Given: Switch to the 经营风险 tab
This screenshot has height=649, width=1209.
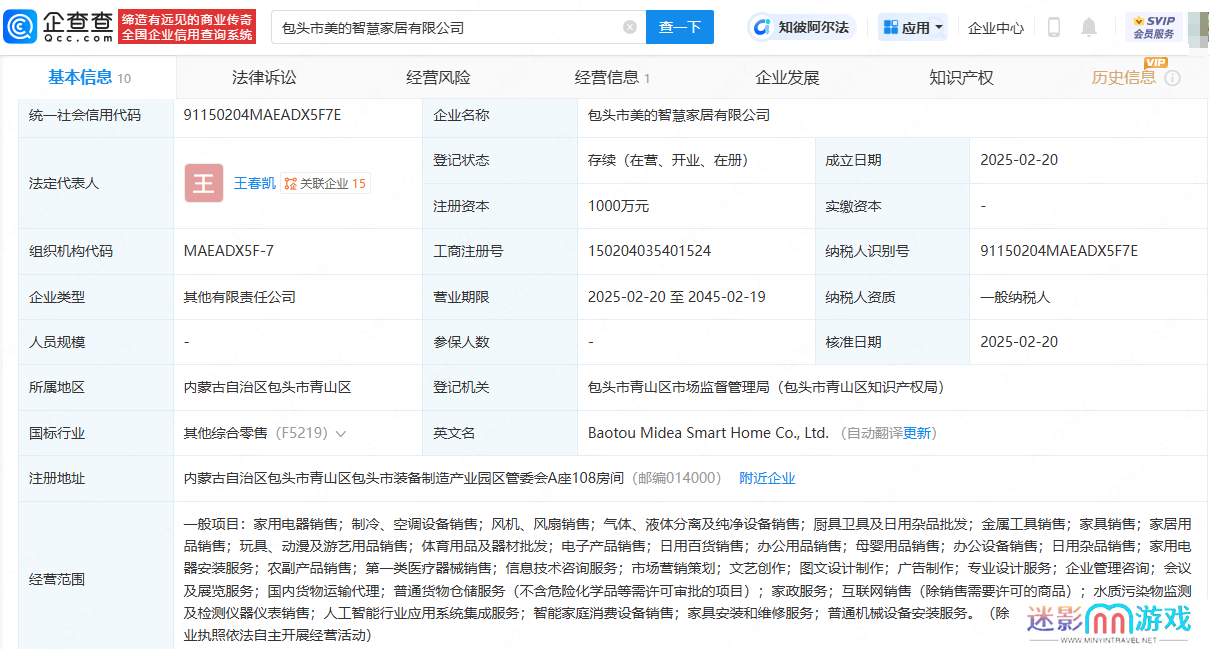Looking at the screenshot, I should (438, 77).
